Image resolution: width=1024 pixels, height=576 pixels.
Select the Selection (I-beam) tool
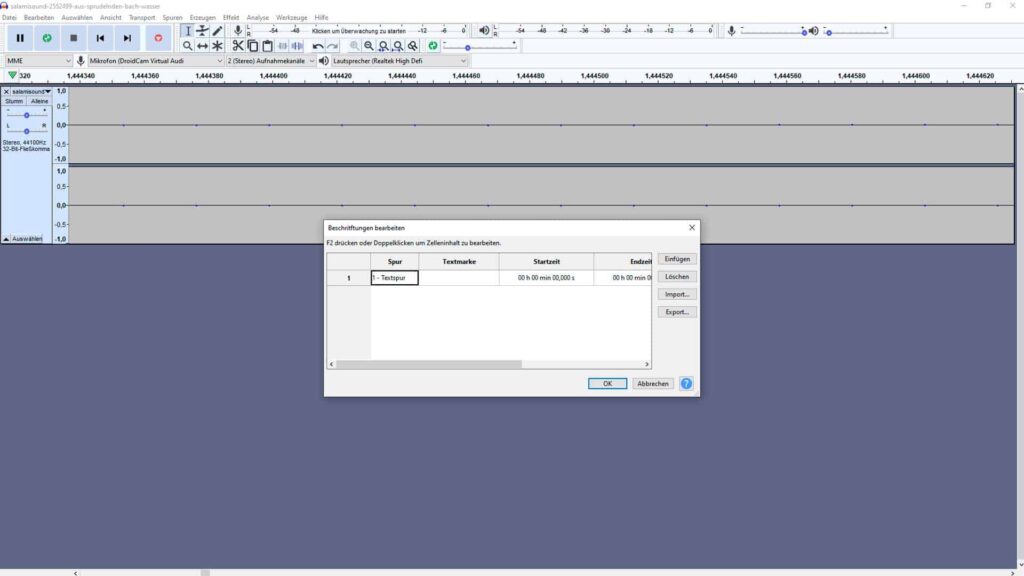[187, 31]
